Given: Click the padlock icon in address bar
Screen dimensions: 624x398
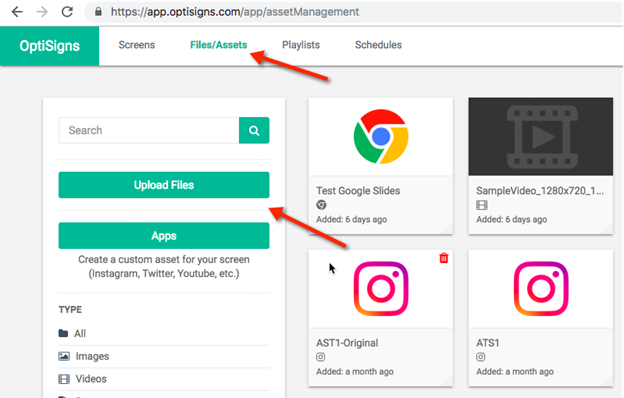Looking at the screenshot, I should 98,12.
